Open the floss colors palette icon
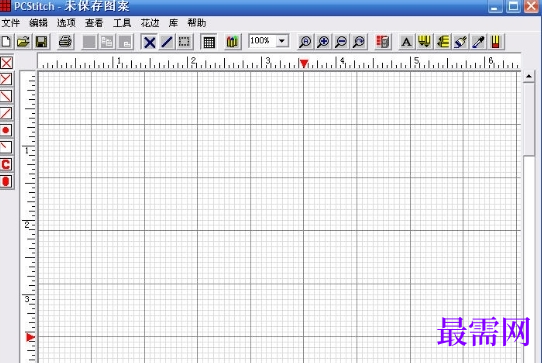This screenshot has height=363, width=549. [x=232, y=42]
